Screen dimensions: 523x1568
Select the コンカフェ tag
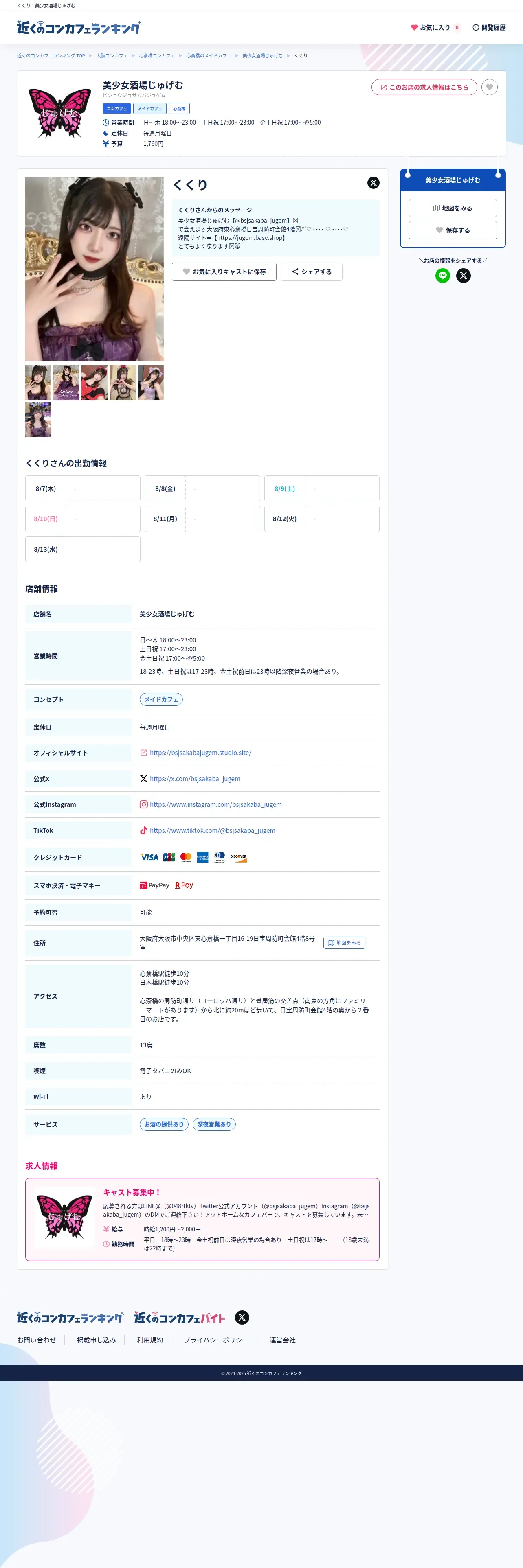[x=117, y=108]
